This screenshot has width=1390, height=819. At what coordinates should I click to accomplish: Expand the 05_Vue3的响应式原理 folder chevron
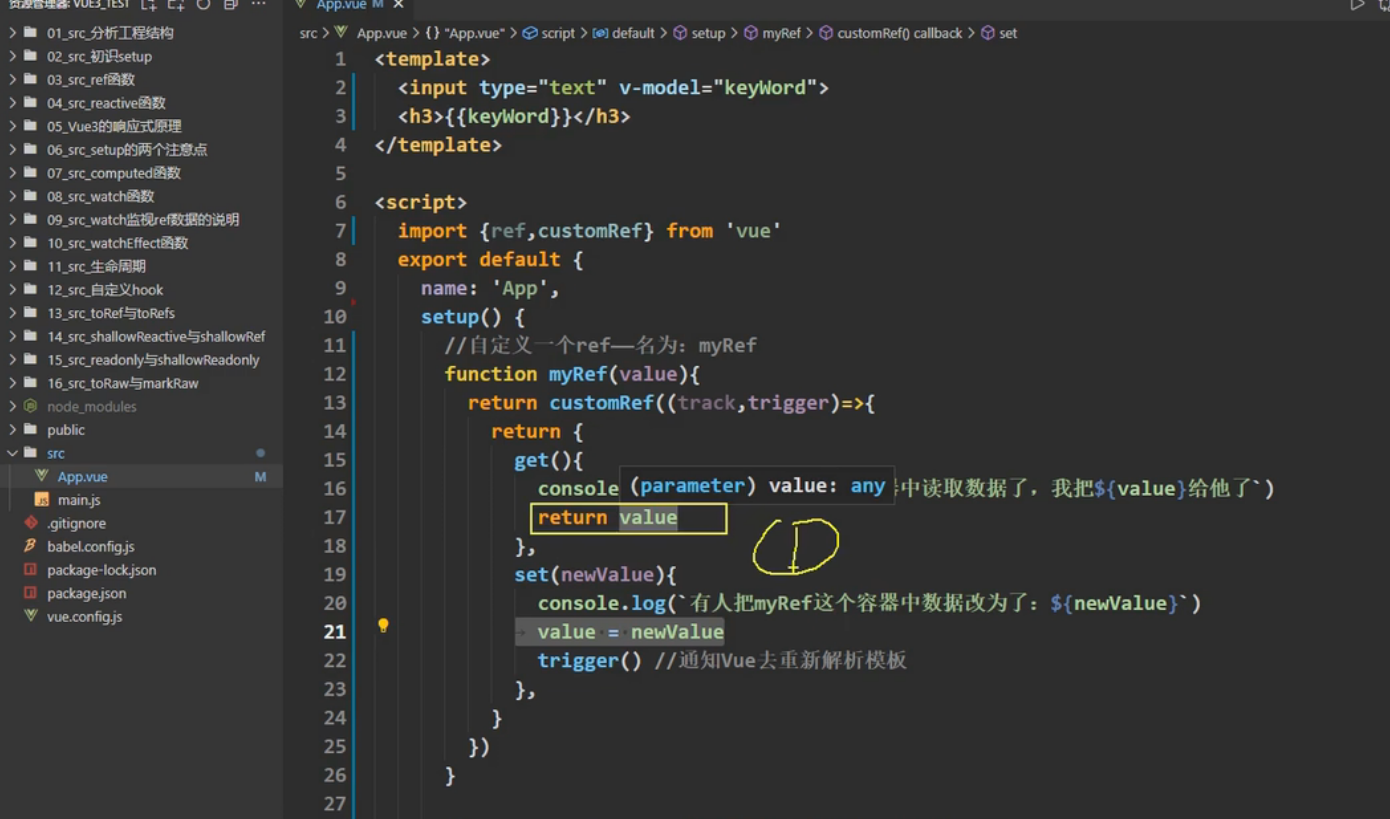[12, 126]
